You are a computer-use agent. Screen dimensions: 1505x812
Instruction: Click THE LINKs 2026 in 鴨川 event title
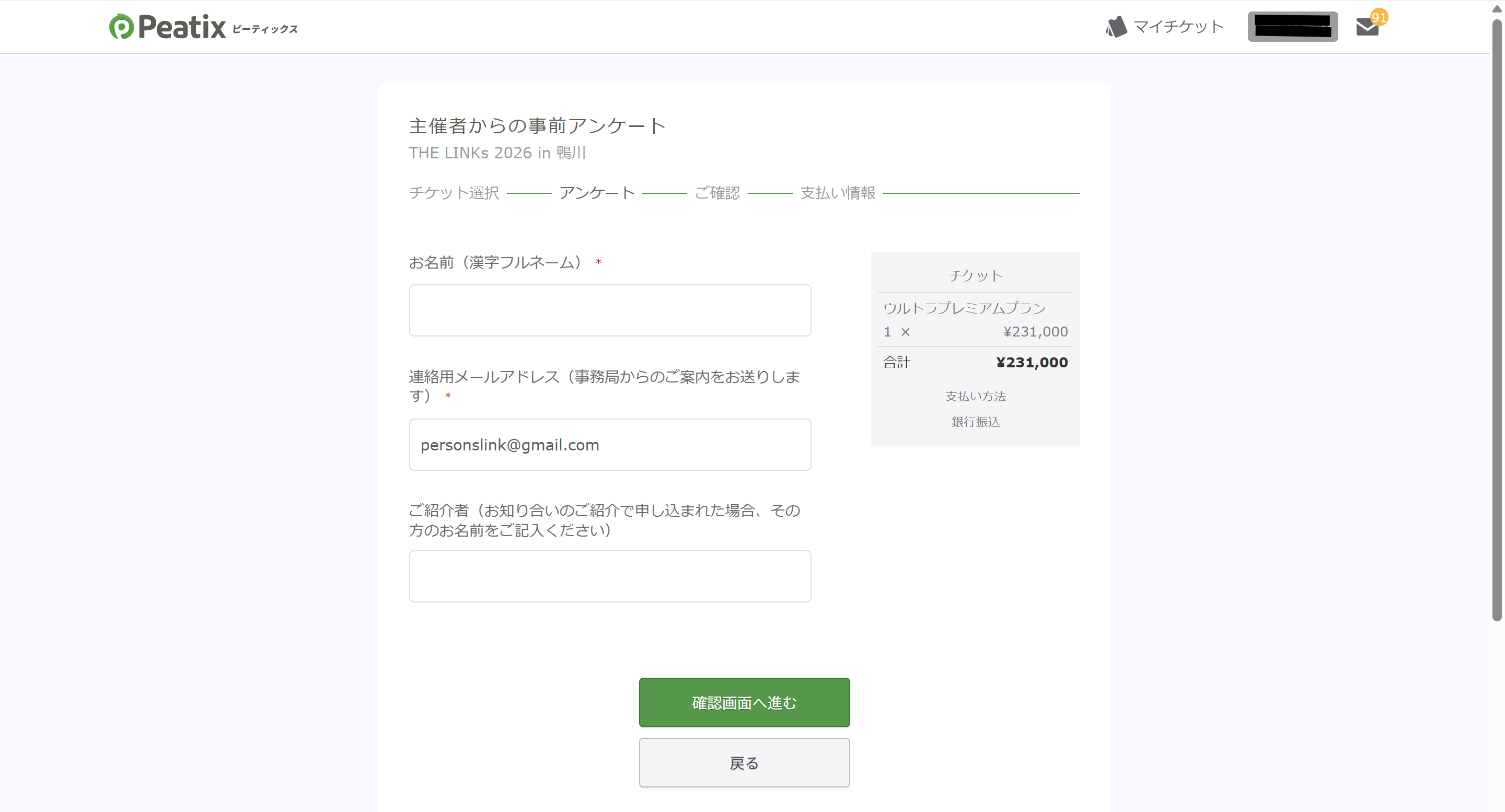click(498, 153)
